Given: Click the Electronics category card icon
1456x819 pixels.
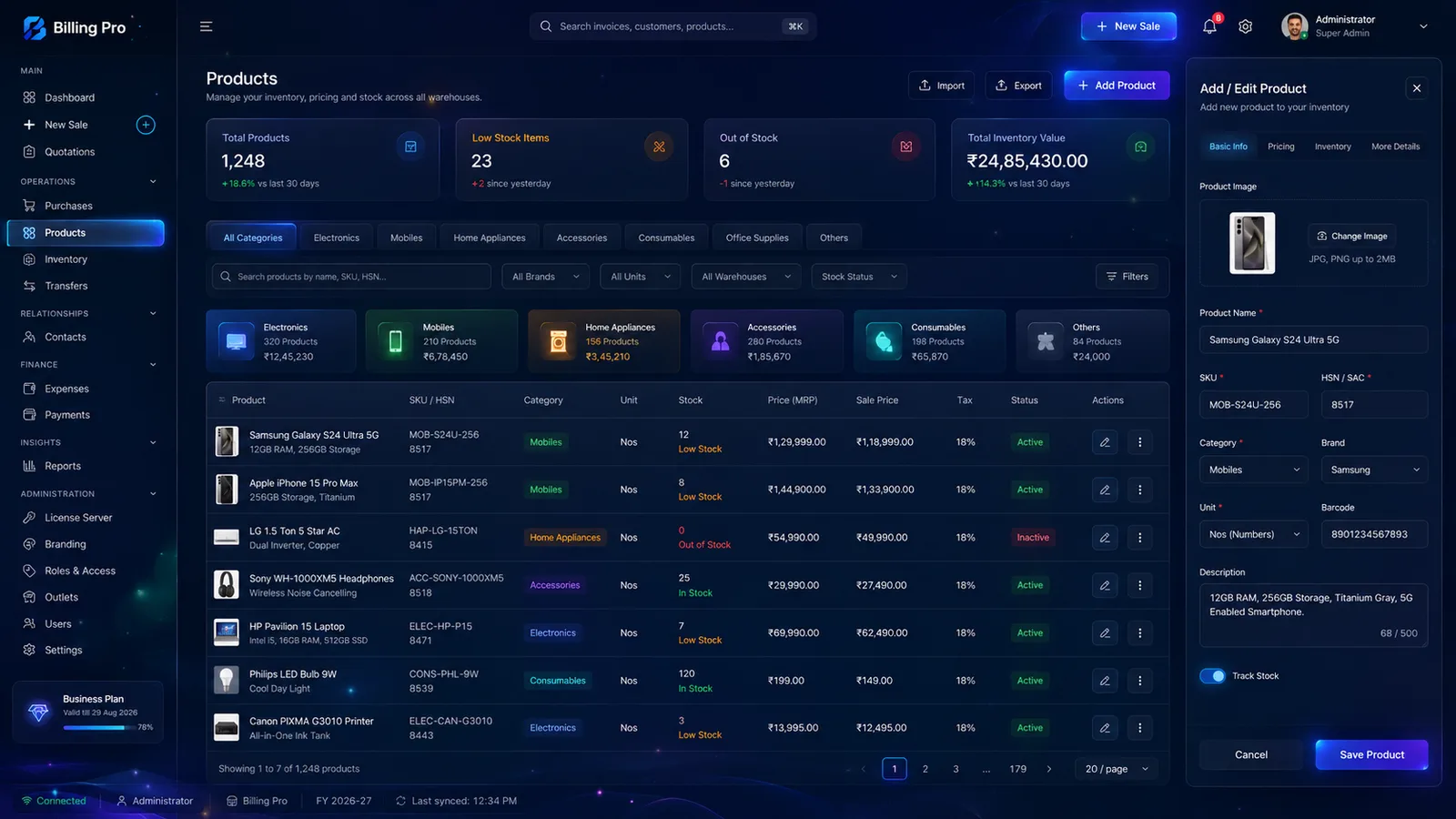Looking at the screenshot, I should point(237,341).
